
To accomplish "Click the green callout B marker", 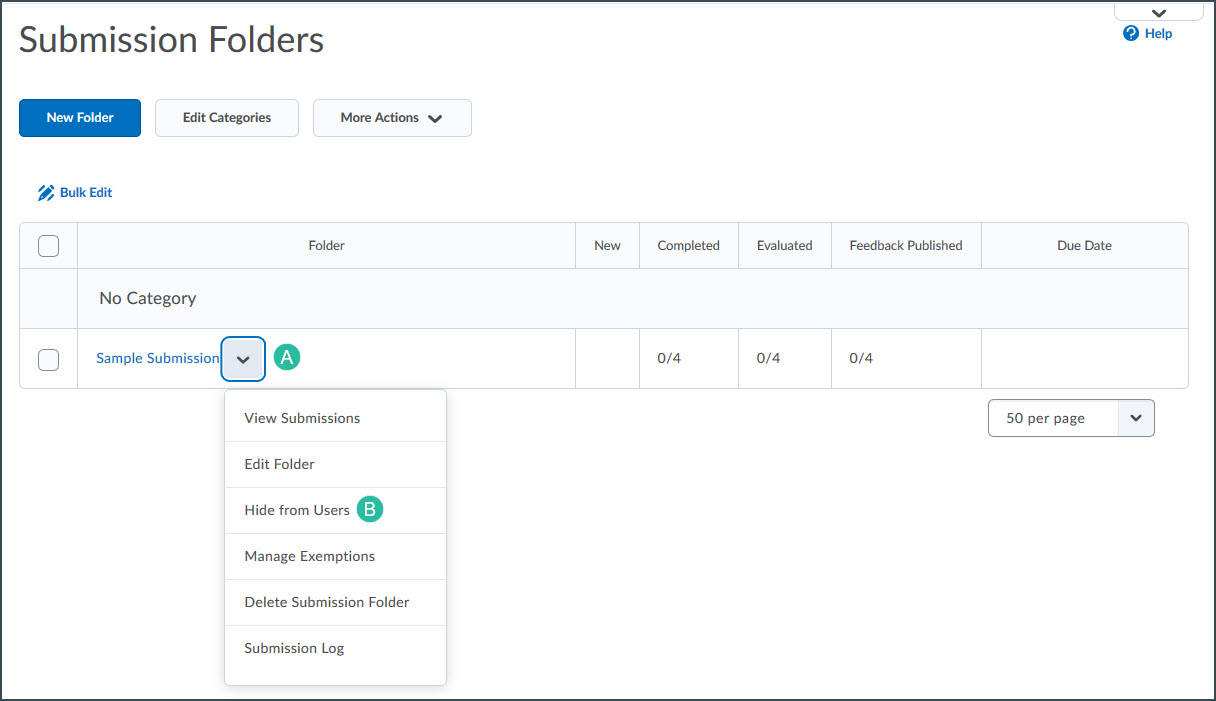I will [370, 509].
